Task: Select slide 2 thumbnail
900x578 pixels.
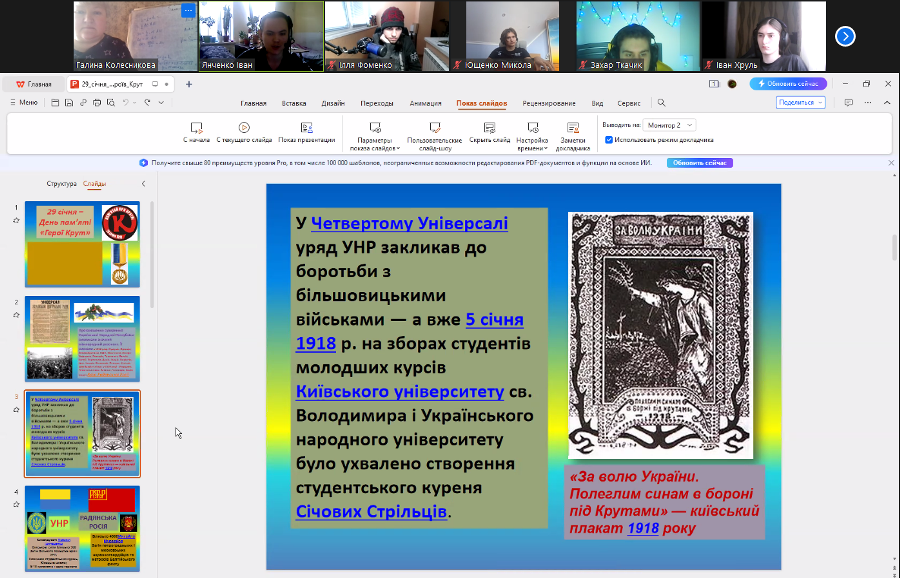Action: (x=82, y=339)
